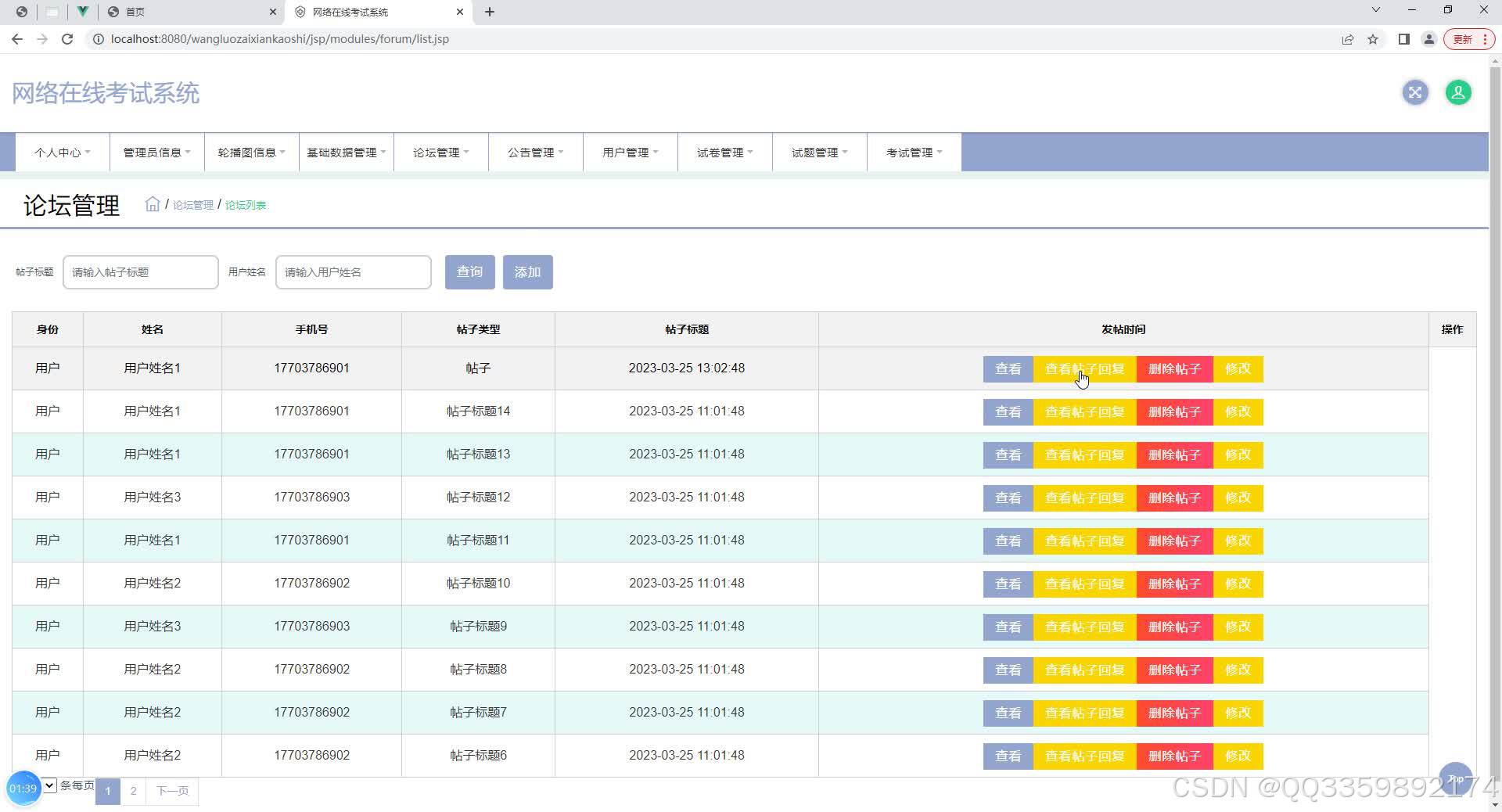
Task: Click 查看 for 帖子标题7
Action: [1008, 713]
